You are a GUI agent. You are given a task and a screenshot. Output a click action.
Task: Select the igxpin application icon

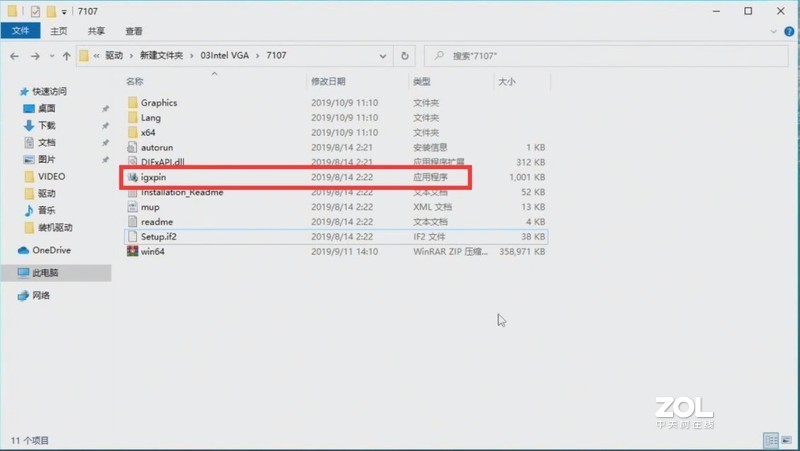pyautogui.click(x=132, y=177)
